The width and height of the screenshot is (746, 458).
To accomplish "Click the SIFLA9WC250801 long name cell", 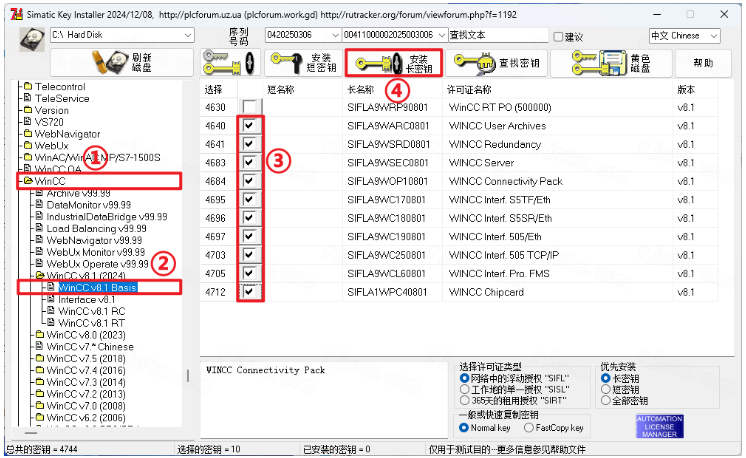I will [386, 255].
